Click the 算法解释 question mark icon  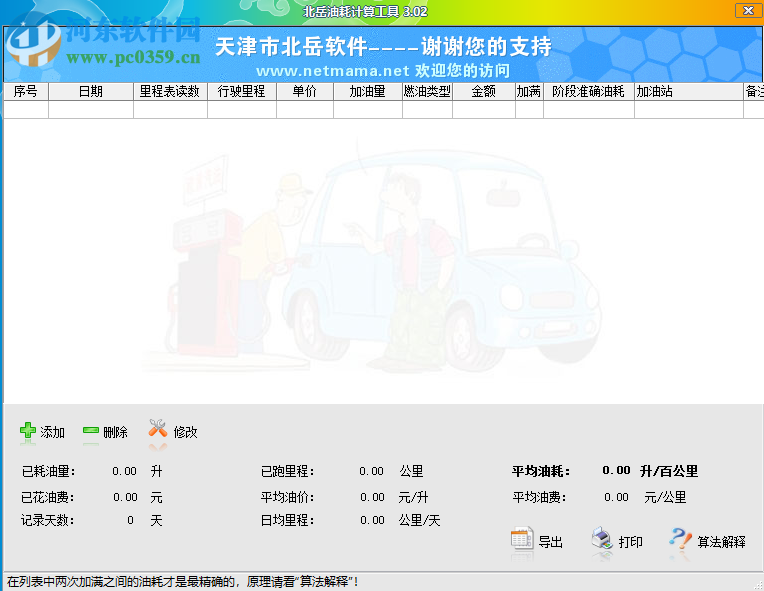point(681,539)
